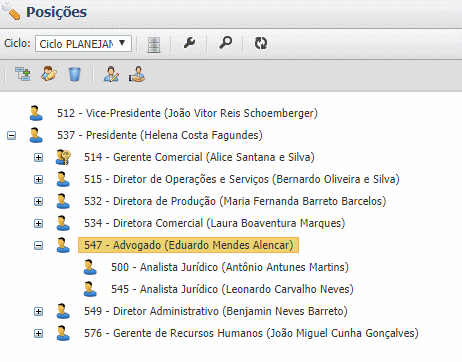Click the refresh arrows icon
Screen dimensions: 462x362
(261, 43)
